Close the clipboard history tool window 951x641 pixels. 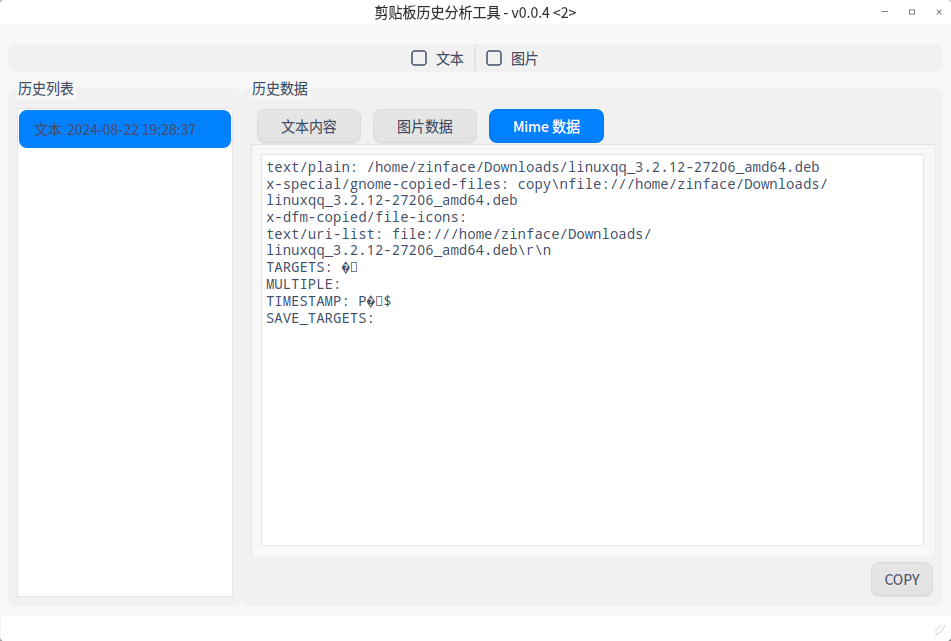(x=936, y=12)
